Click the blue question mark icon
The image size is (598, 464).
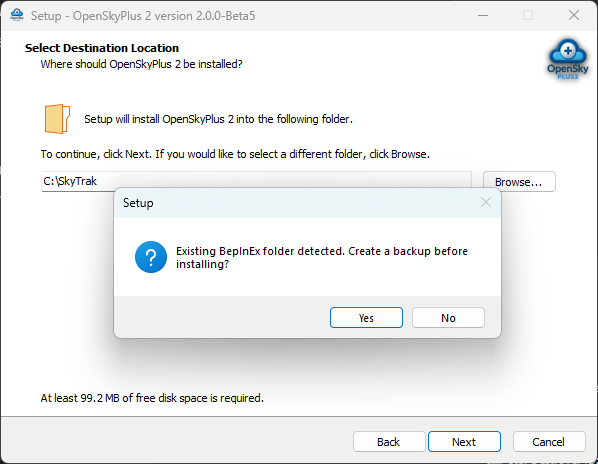(x=151, y=257)
